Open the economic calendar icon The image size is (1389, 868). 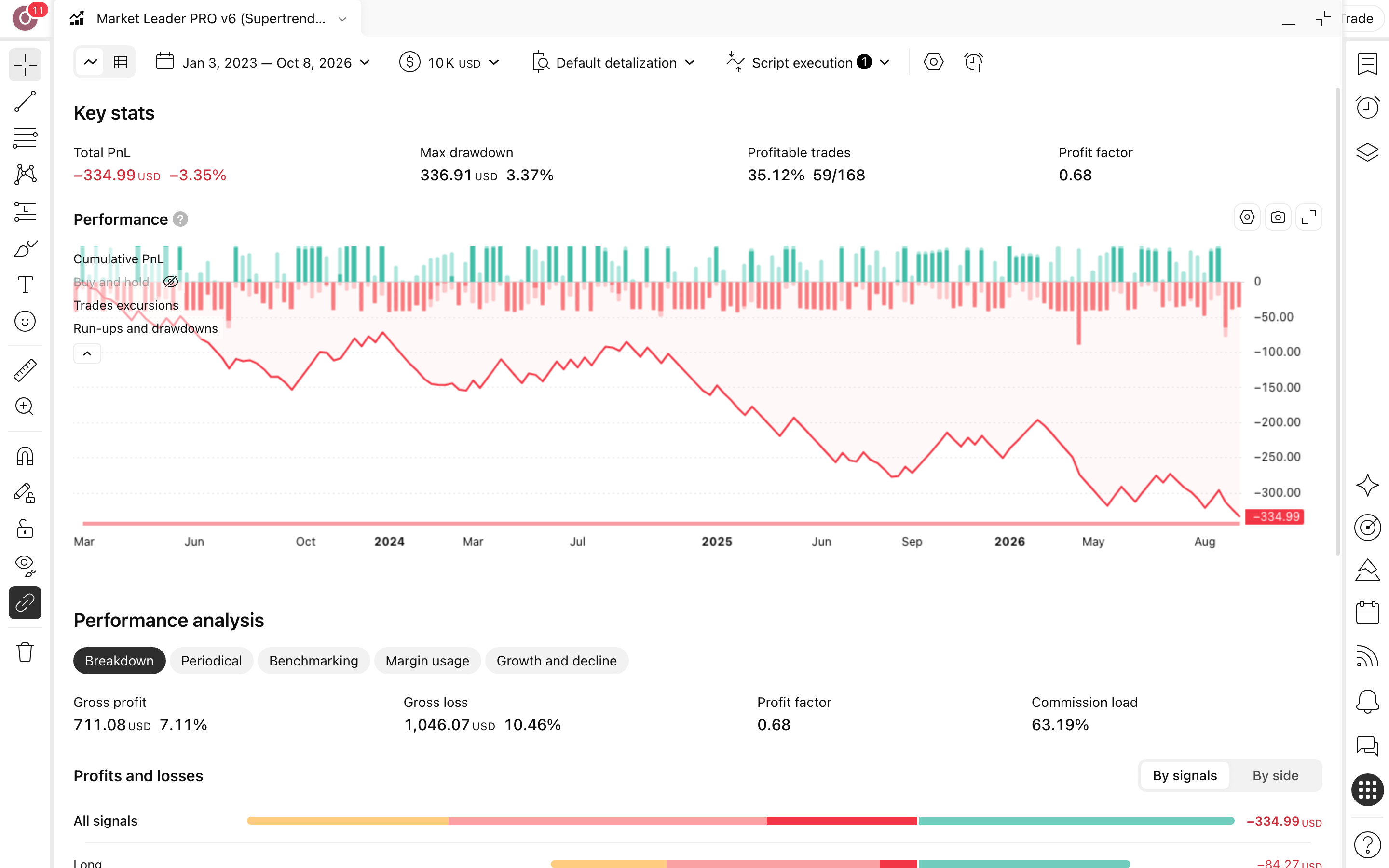click(1367, 612)
